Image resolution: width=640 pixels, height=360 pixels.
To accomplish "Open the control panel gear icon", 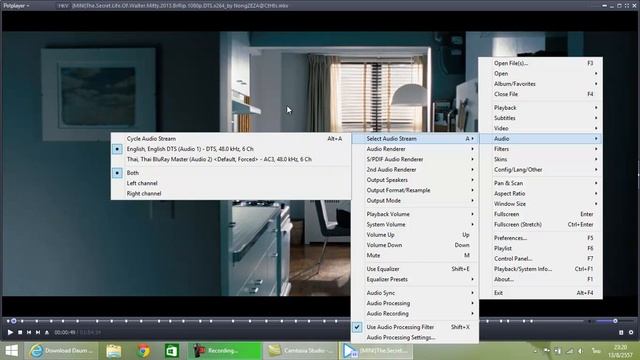I will coord(631,332).
